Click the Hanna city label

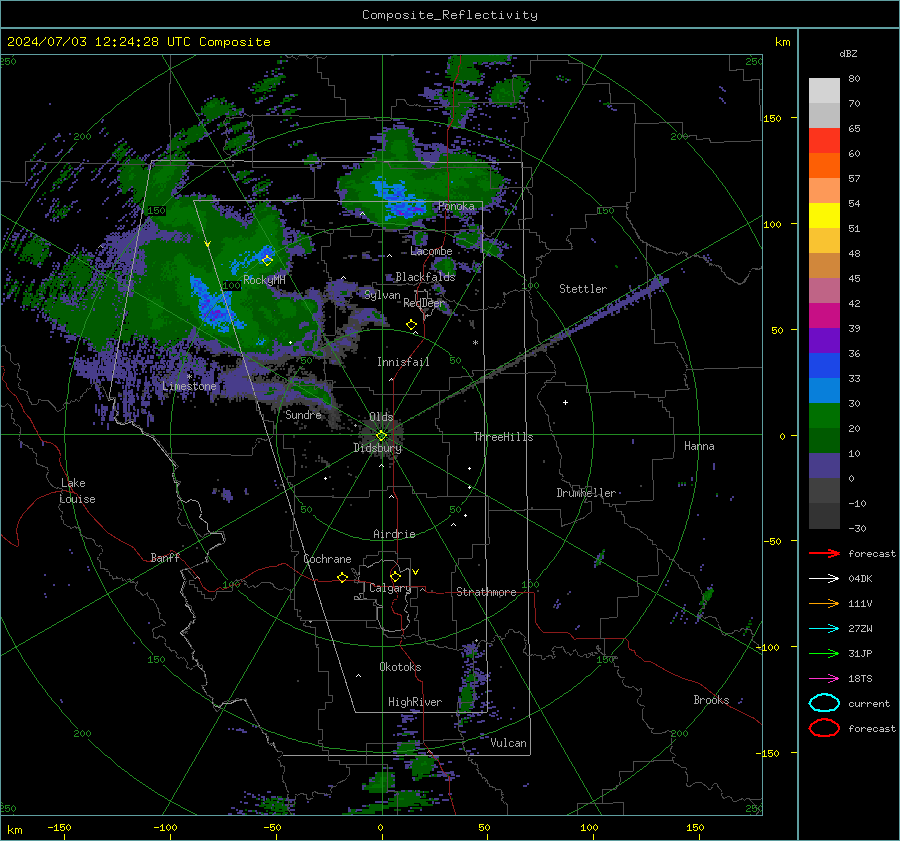[x=699, y=446]
